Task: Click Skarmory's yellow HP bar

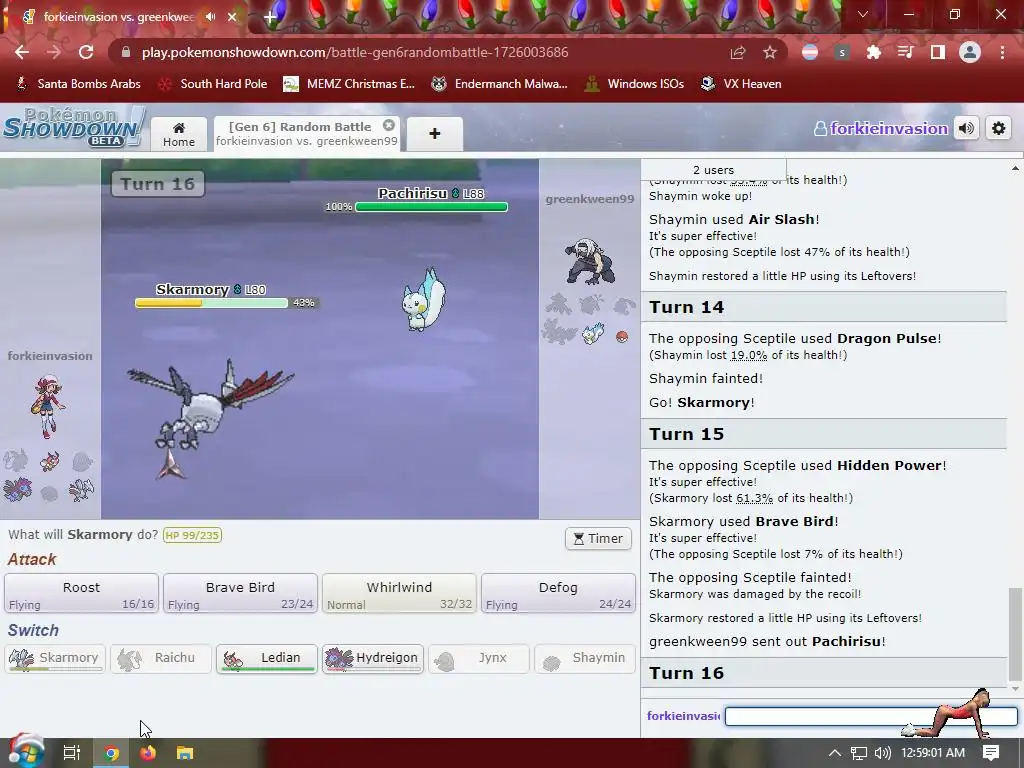Action: 211,303
